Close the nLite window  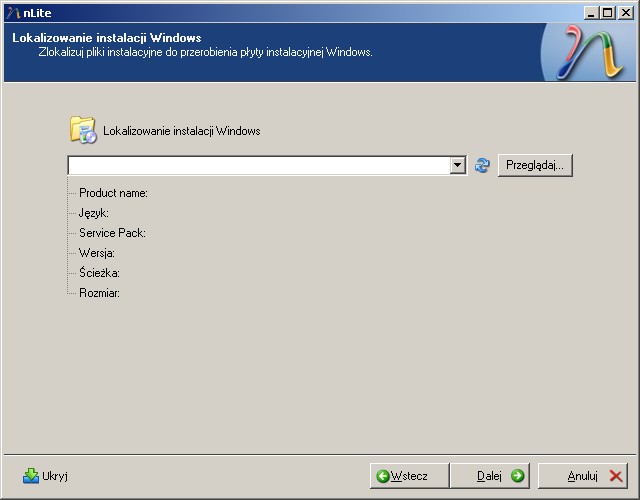[x=626, y=13]
